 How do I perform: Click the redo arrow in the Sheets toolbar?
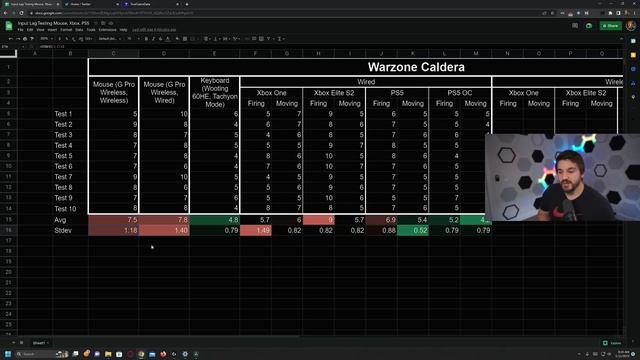coord(18,39)
